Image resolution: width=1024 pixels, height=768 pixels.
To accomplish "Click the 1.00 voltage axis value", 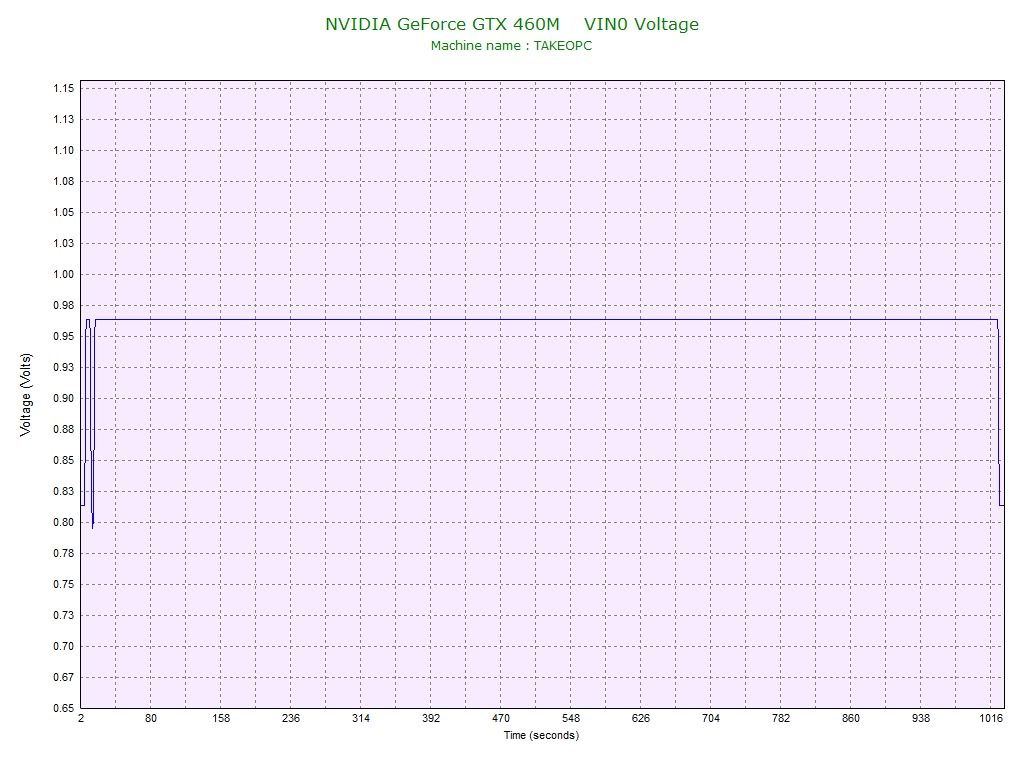I will click(x=63, y=274).
